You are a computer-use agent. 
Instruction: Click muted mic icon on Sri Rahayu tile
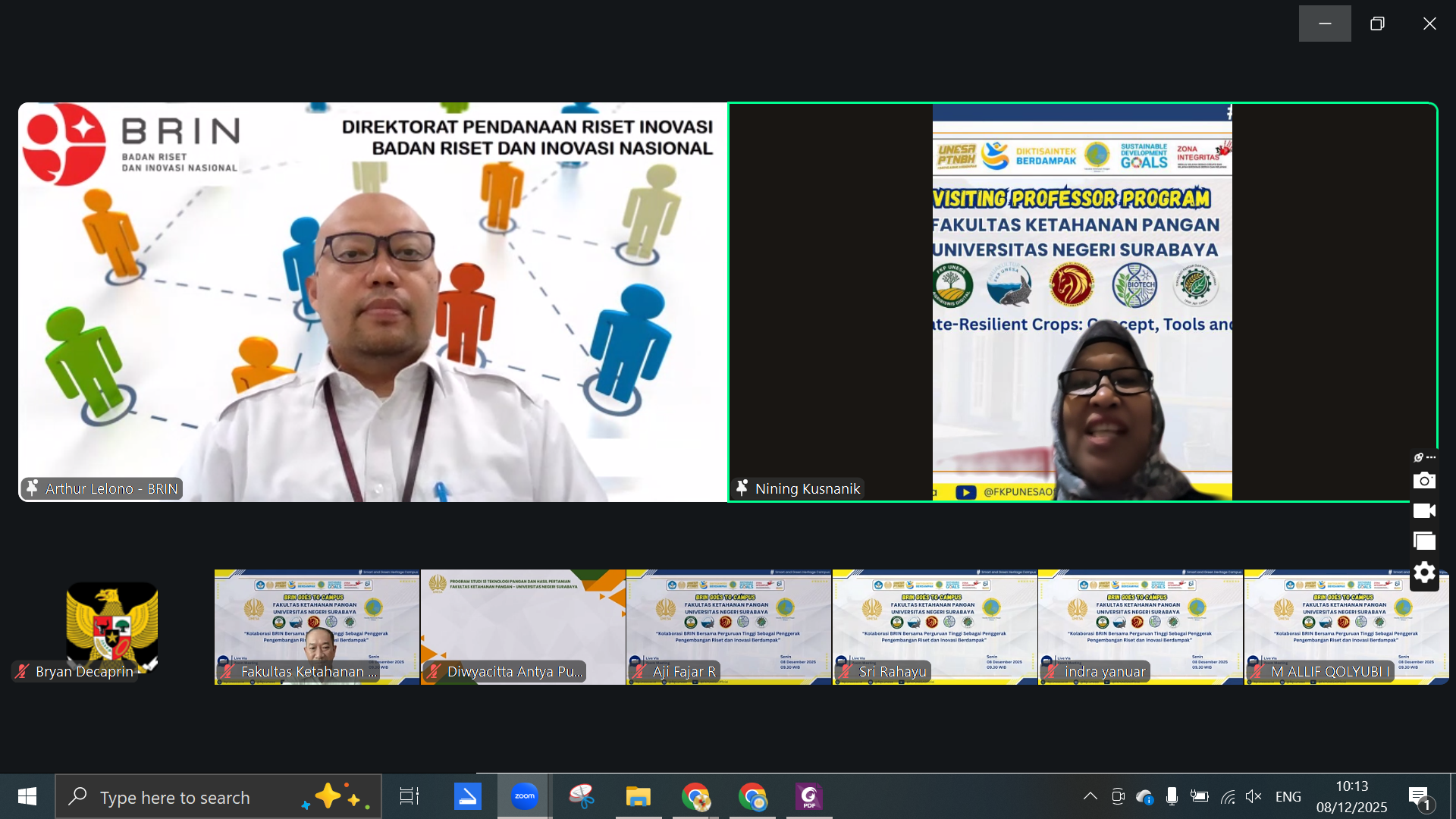(x=846, y=671)
